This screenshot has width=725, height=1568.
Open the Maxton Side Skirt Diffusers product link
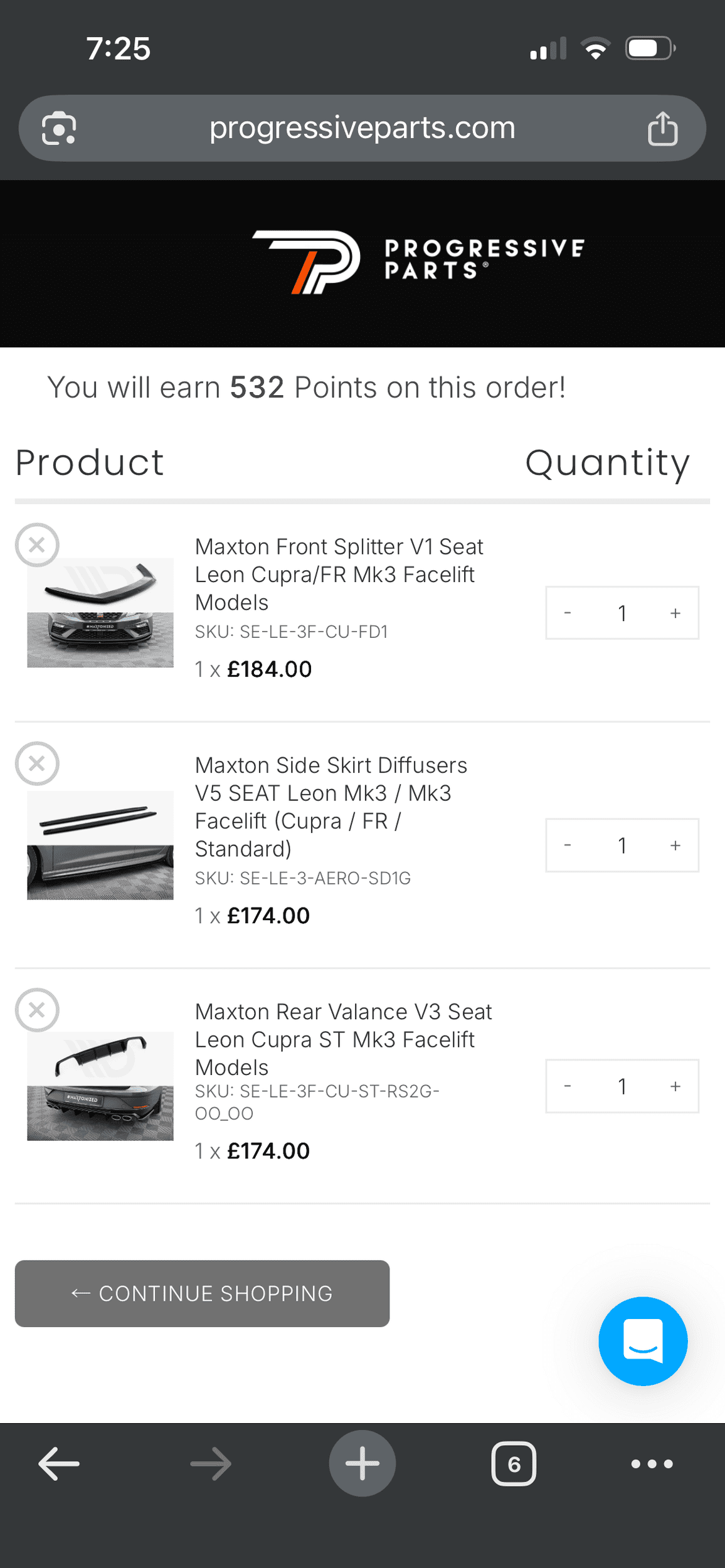point(331,807)
